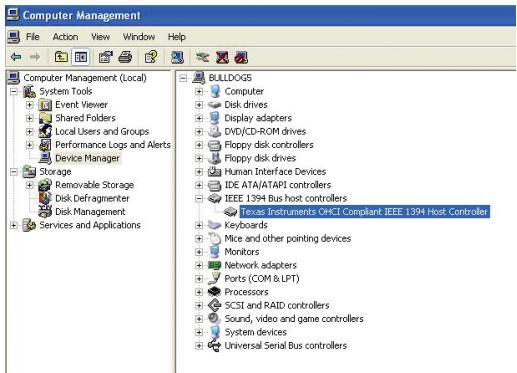The image size is (517, 373).
Task: Open the Help menu
Action: pyautogui.click(x=177, y=37)
